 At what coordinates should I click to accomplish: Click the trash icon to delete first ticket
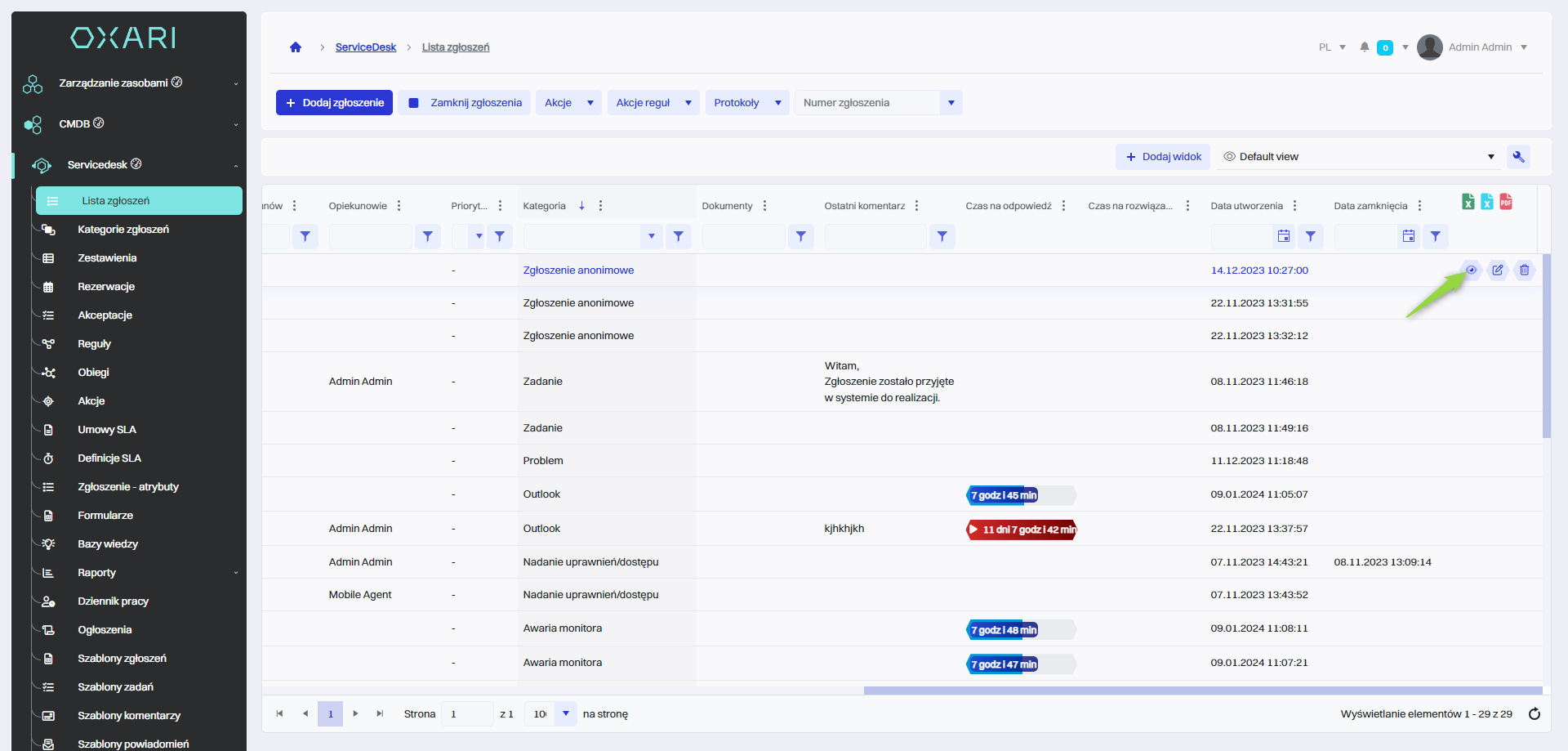tap(1524, 270)
